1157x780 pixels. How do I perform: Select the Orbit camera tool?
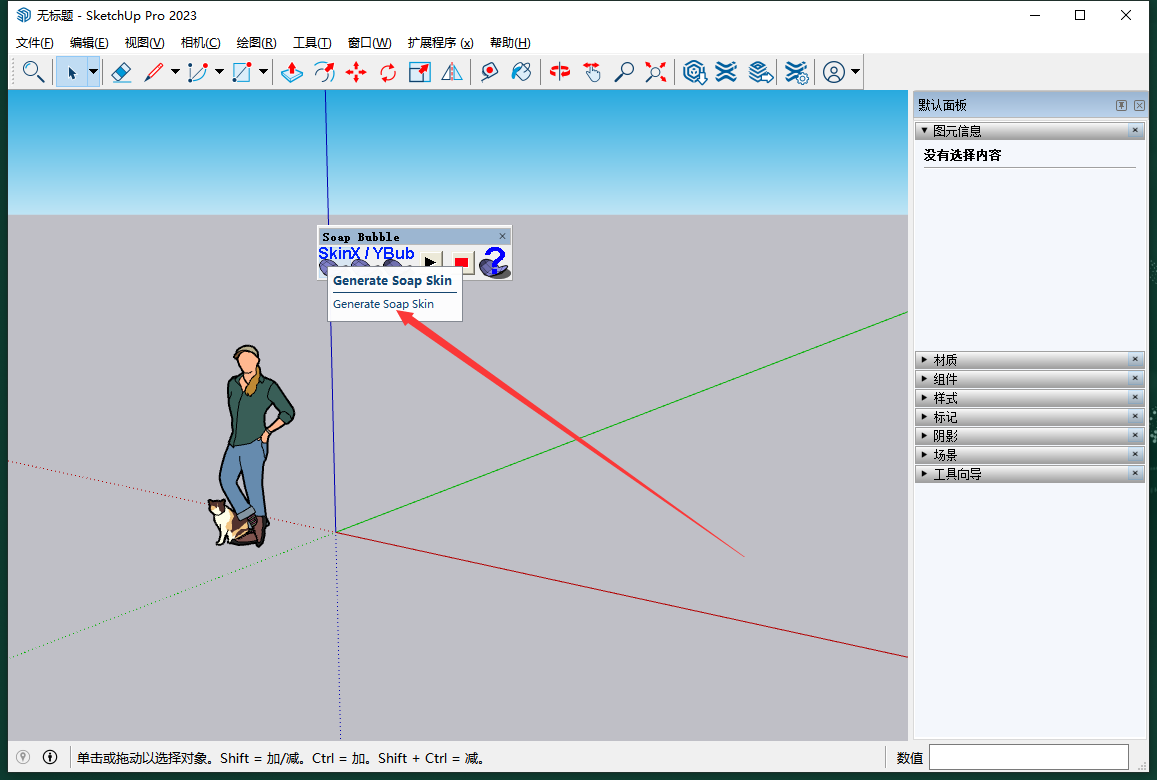pos(558,71)
